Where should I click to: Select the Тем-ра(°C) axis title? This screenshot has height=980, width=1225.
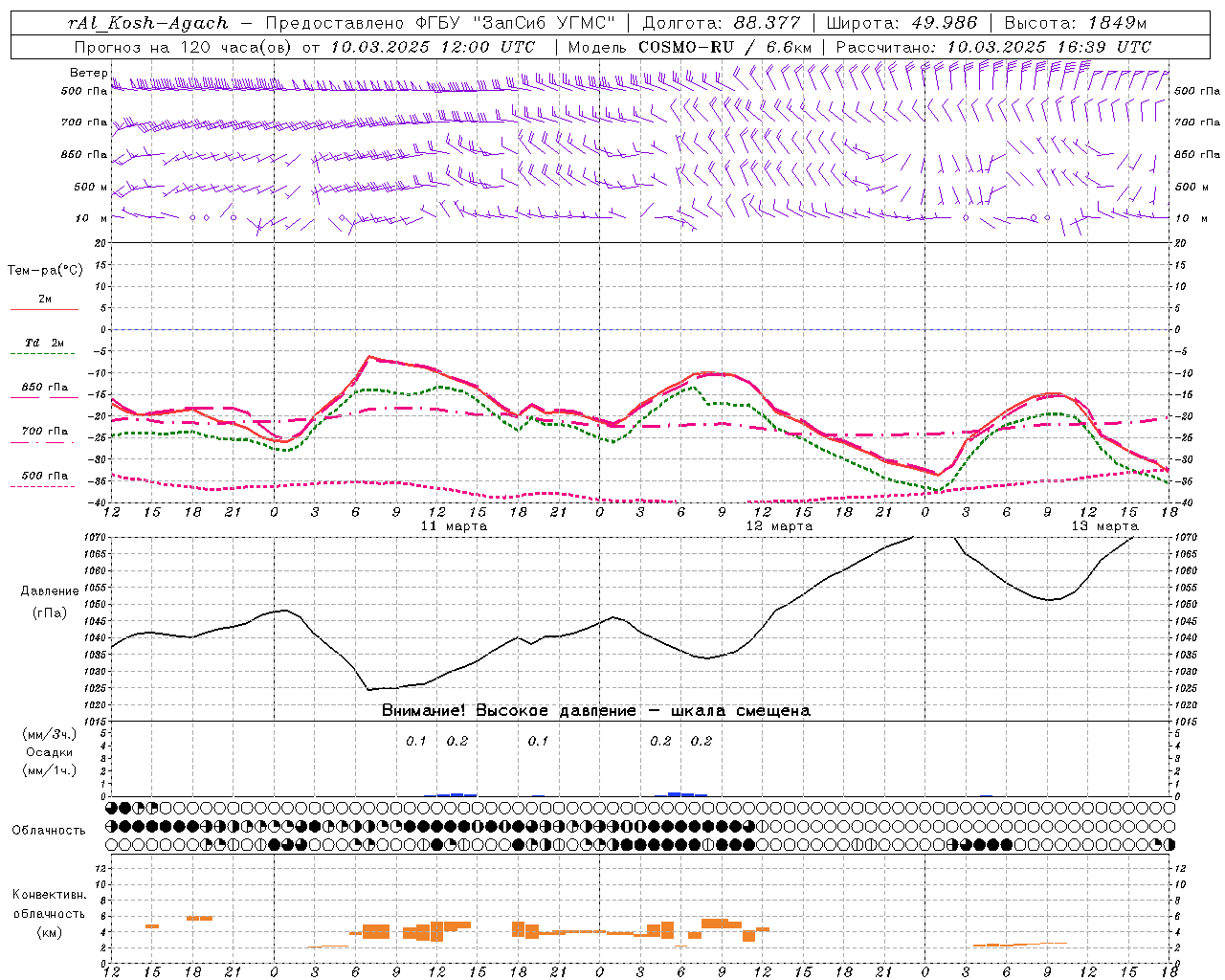[x=45, y=271]
